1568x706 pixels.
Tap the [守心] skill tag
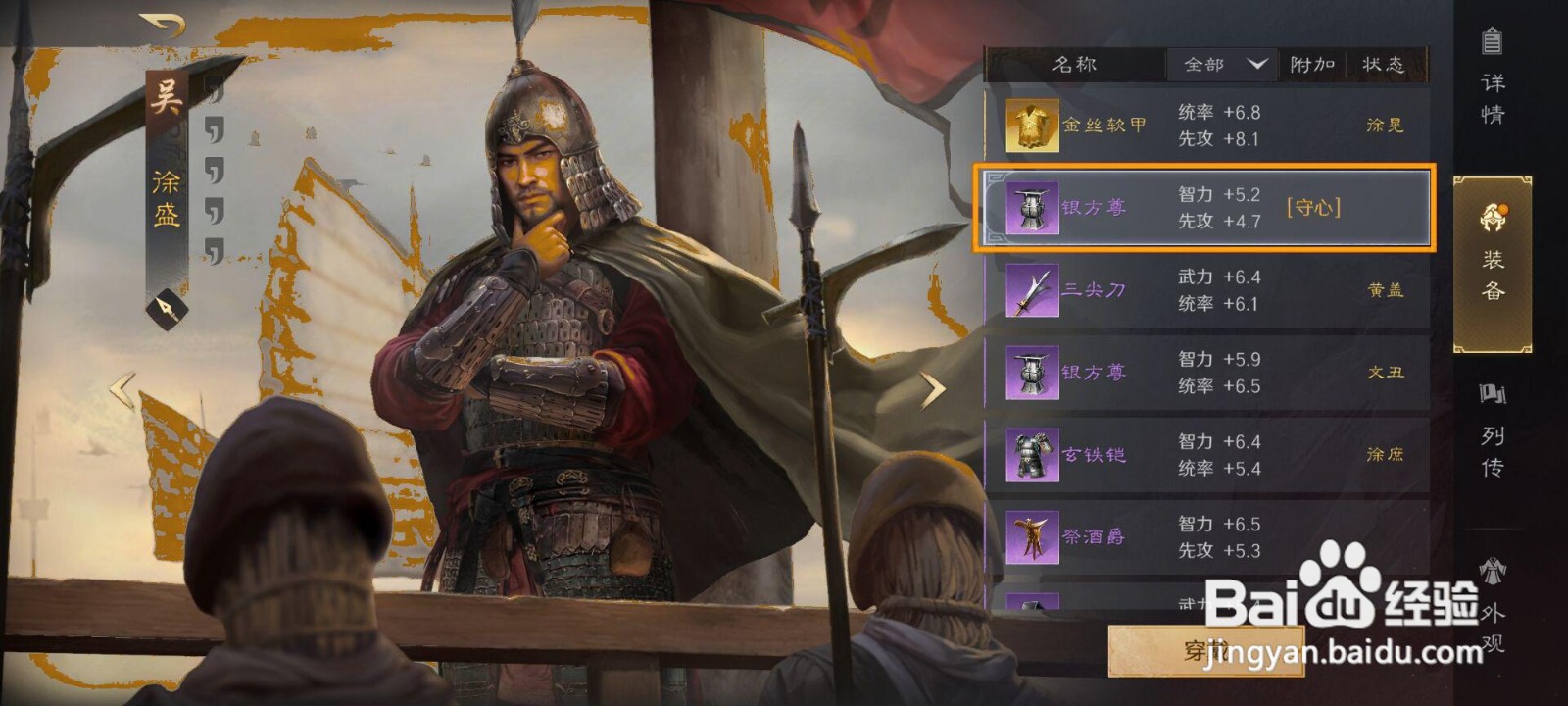(1313, 208)
